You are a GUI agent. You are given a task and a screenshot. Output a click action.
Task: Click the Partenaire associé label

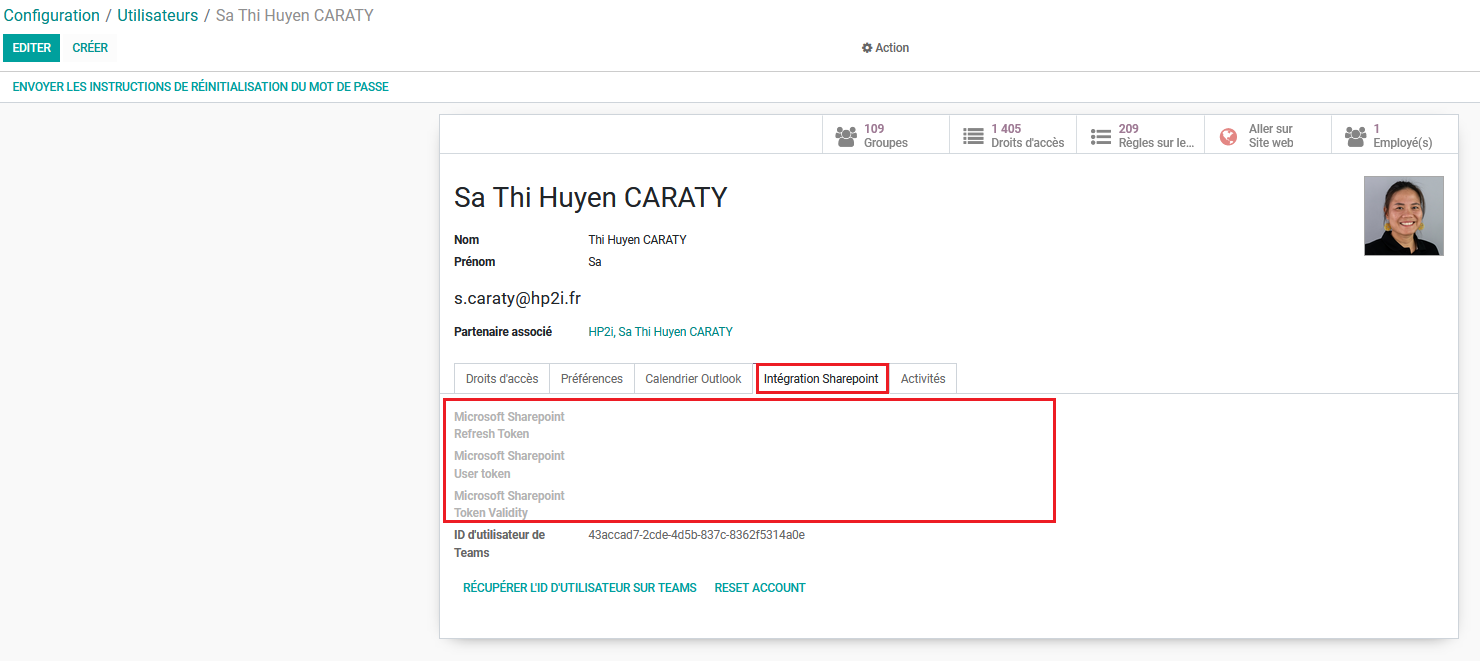[505, 332]
